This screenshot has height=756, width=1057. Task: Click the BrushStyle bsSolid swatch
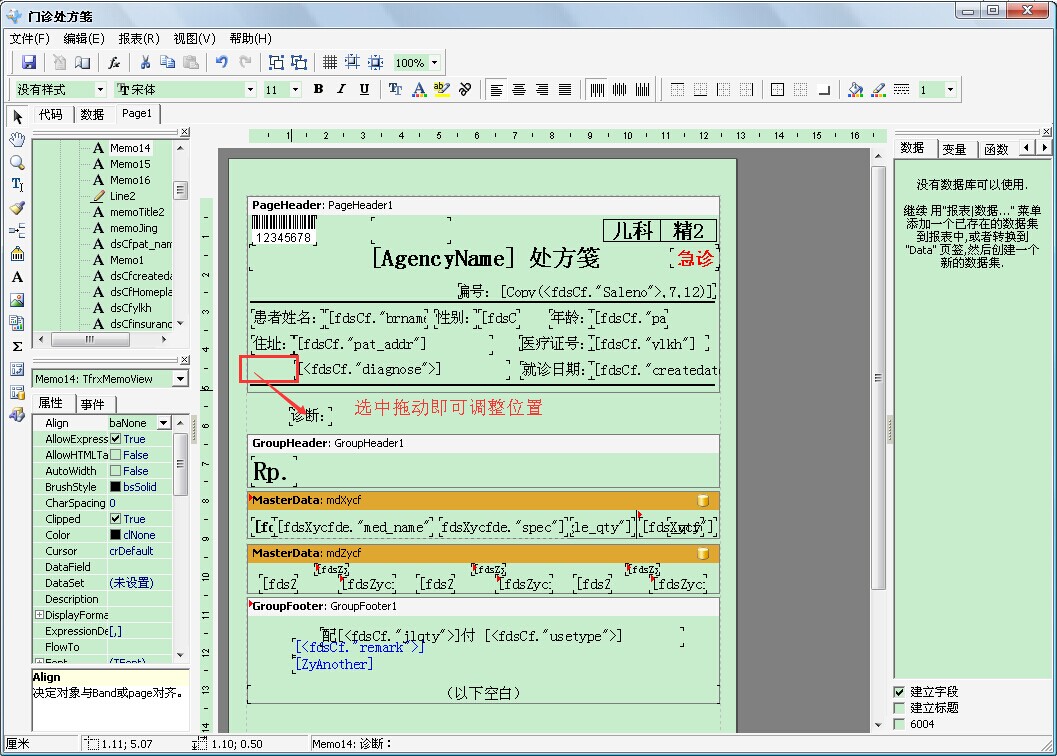coord(115,487)
